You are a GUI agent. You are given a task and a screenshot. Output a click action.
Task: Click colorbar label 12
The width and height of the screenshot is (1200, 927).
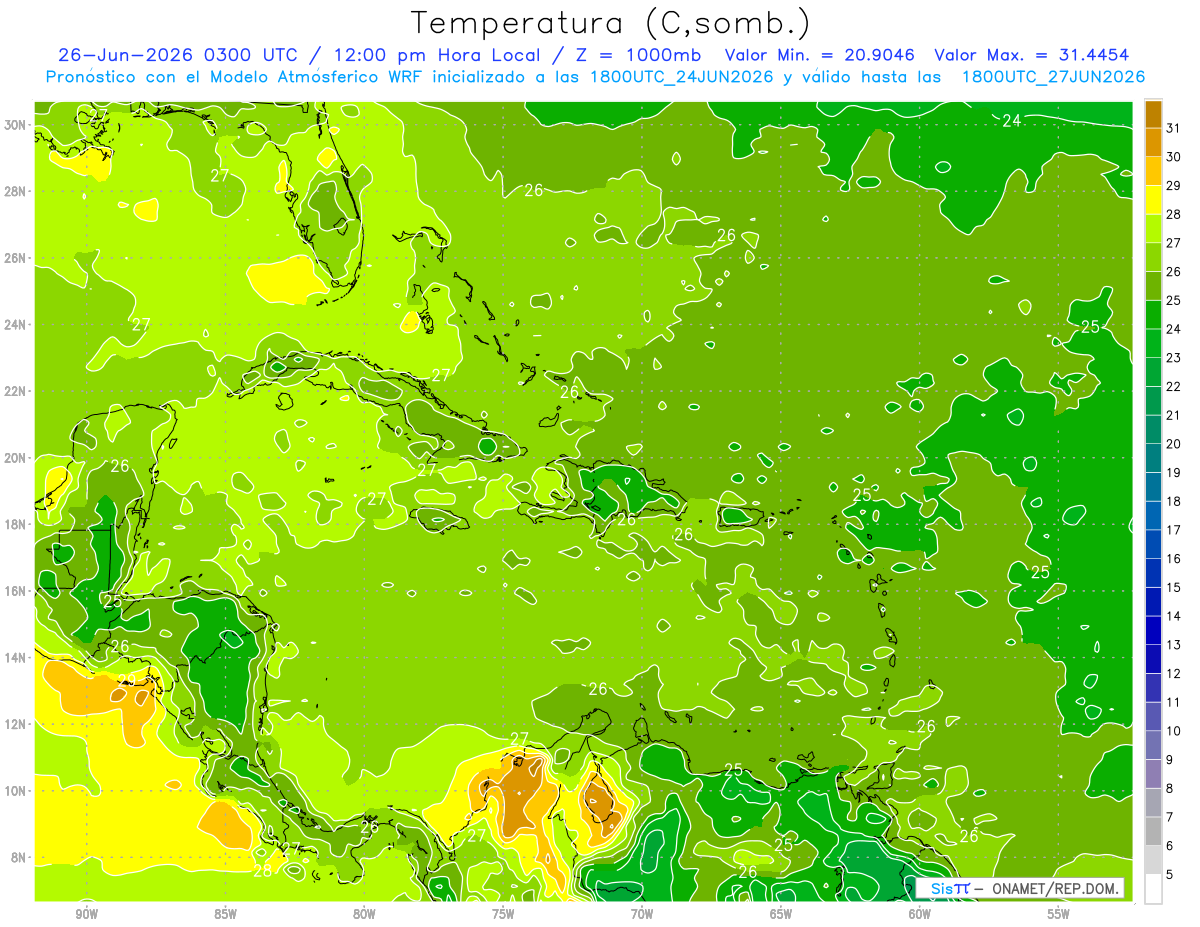click(x=1174, y=674)
